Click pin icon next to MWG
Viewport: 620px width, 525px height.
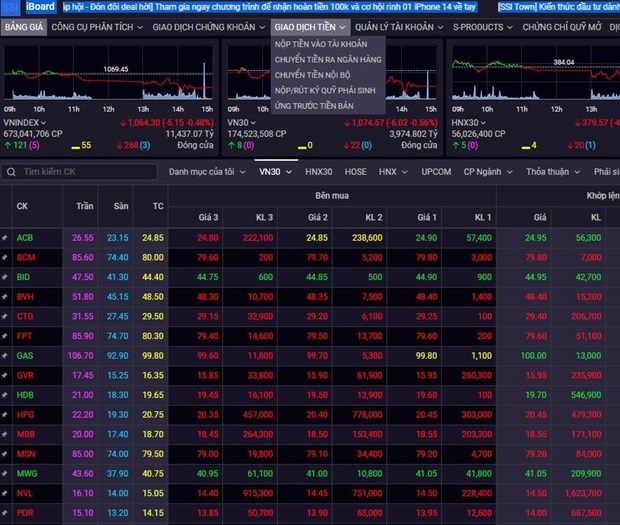(5, 473)
